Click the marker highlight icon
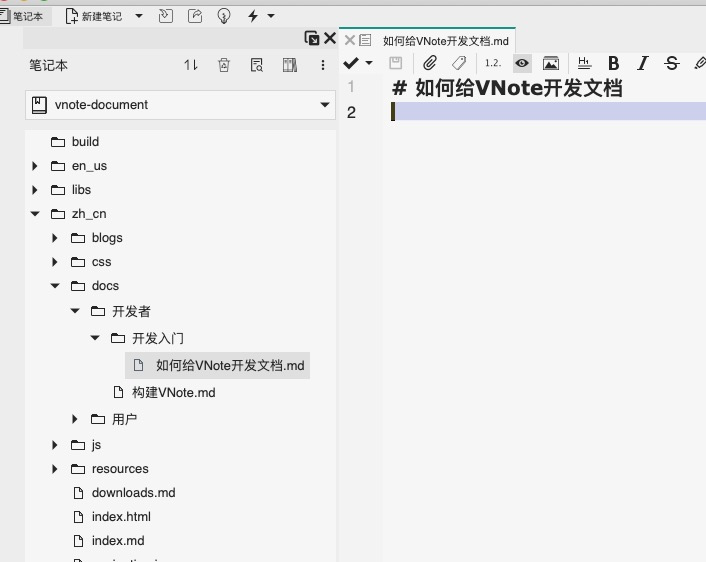Viewport: 706px width, 562px height. 700,63
